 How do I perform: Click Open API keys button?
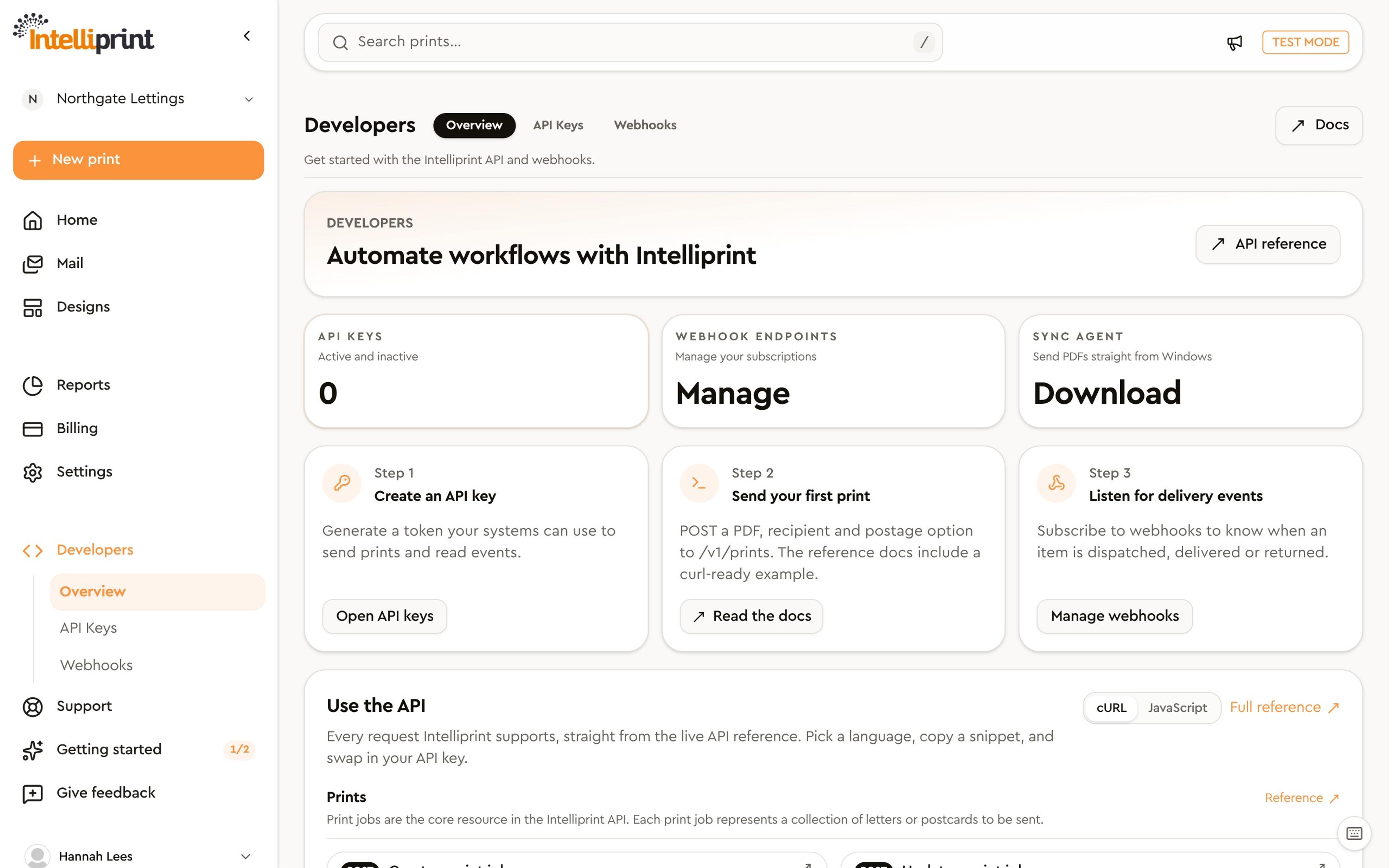(385, 617)
